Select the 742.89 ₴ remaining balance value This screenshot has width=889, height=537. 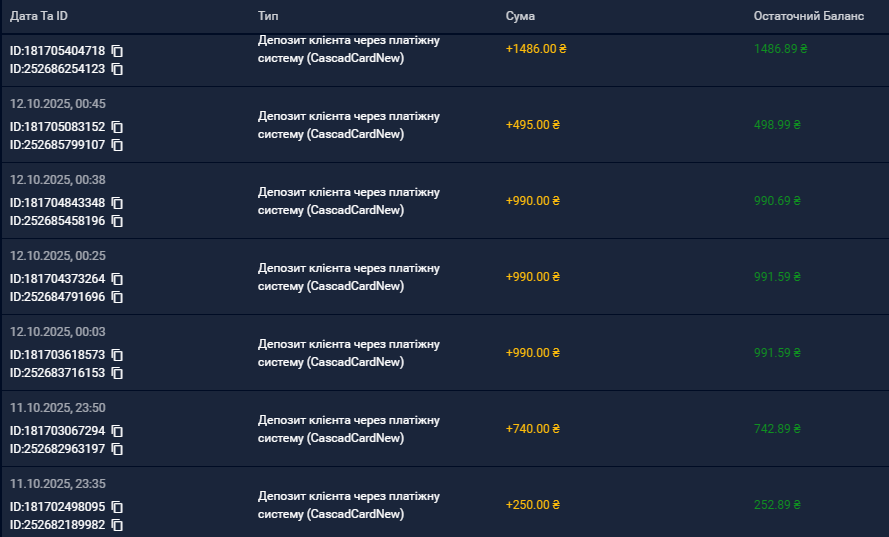pos(778,429)
